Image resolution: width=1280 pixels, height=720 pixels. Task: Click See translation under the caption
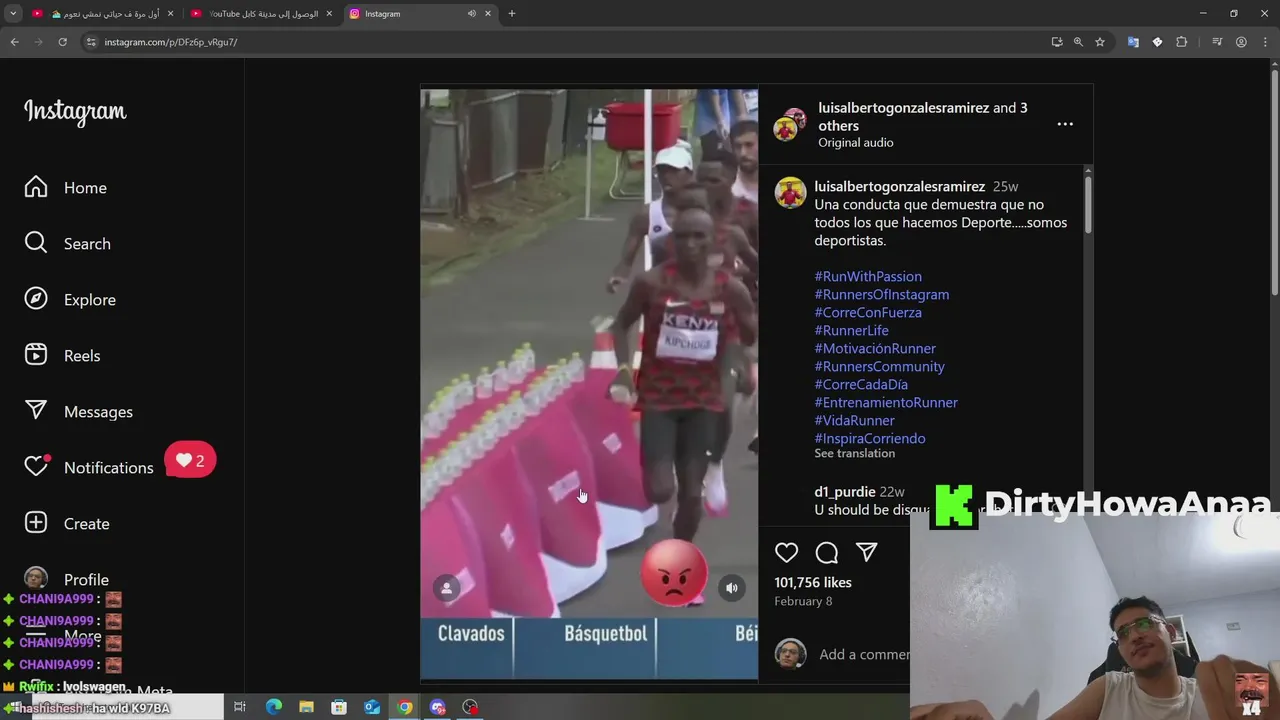[x=854, y=453]
